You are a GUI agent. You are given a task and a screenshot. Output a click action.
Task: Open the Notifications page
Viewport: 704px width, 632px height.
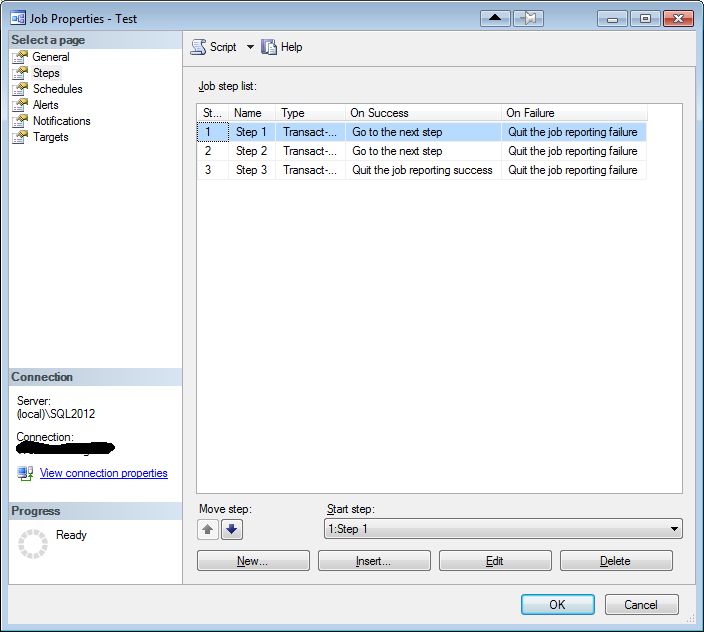[62, 121]
